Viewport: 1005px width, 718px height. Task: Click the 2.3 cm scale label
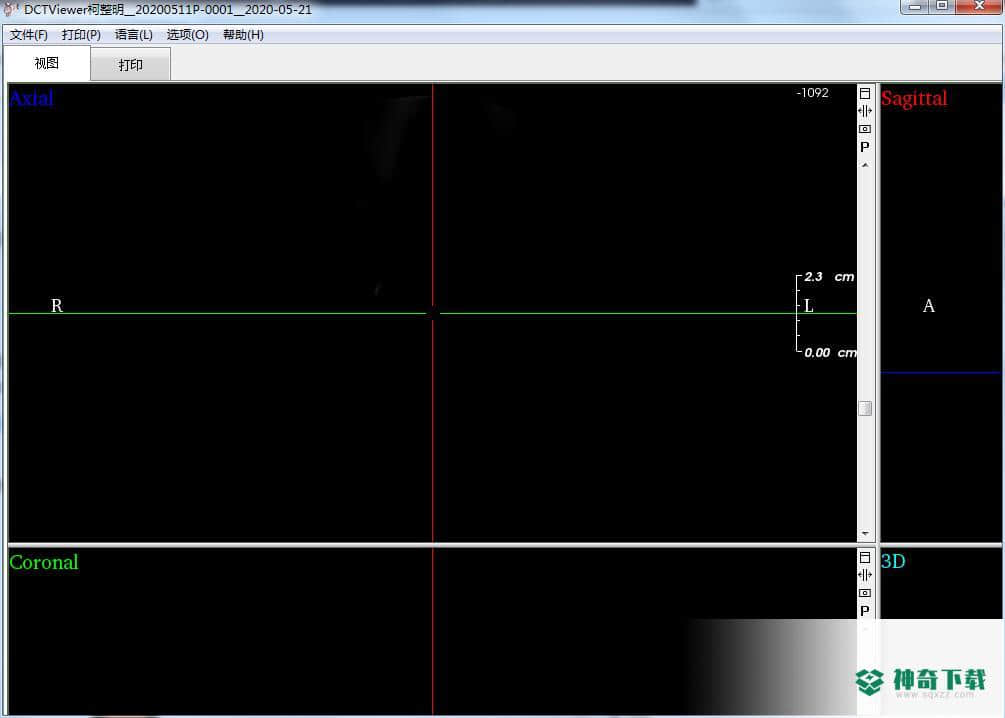pyautogui.click(x=829, y=277)
